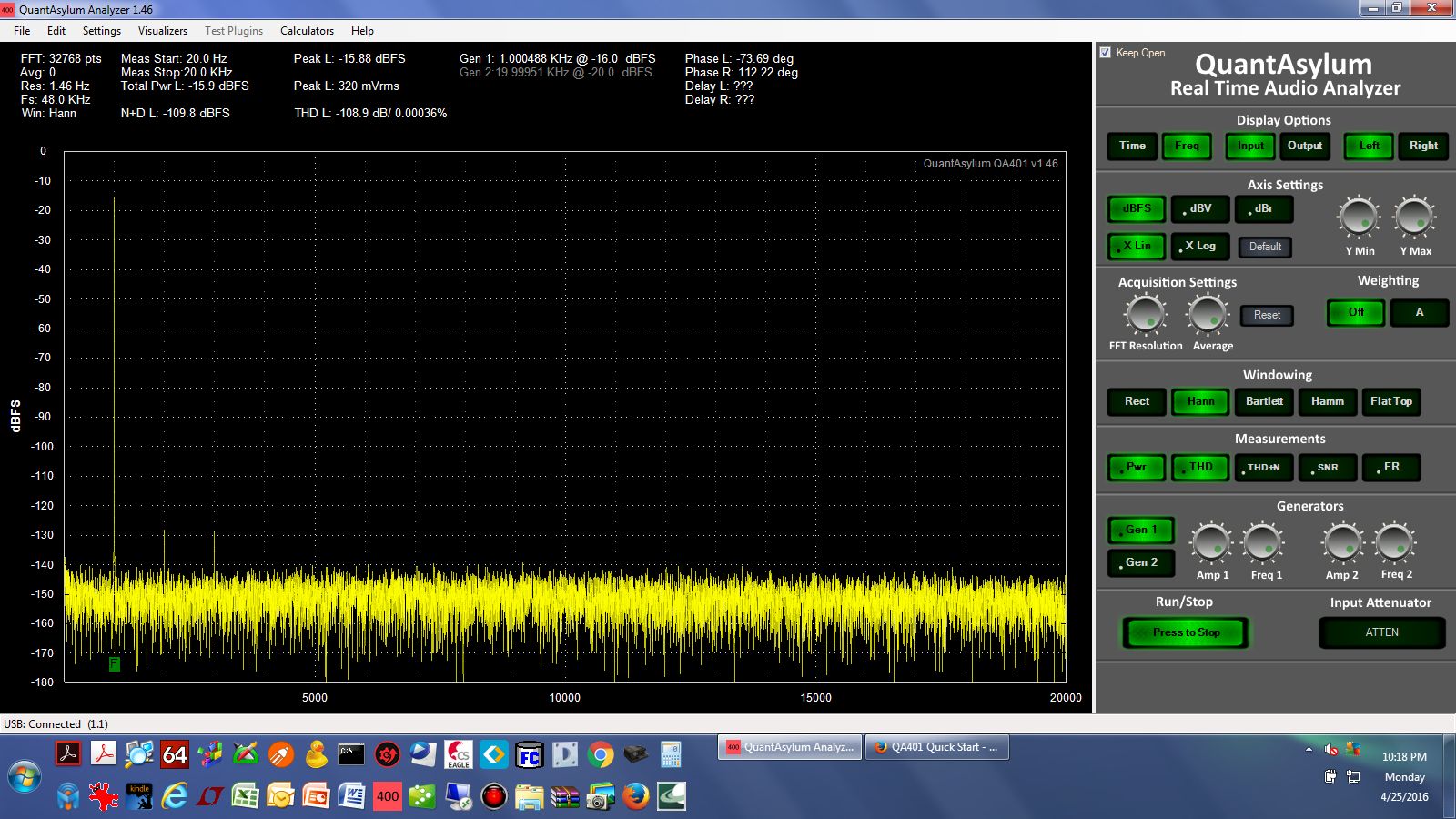Screen dimensions: 1456x819
Task: Launch Kindle from the taskbar
Action: tap(139, 796)
